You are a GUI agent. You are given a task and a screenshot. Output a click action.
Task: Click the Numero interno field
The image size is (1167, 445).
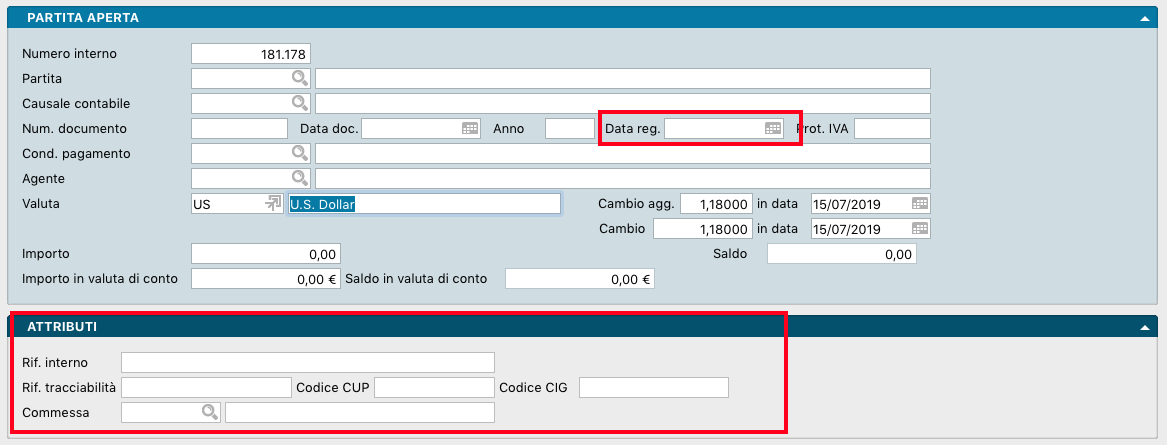tap(250, 53)
